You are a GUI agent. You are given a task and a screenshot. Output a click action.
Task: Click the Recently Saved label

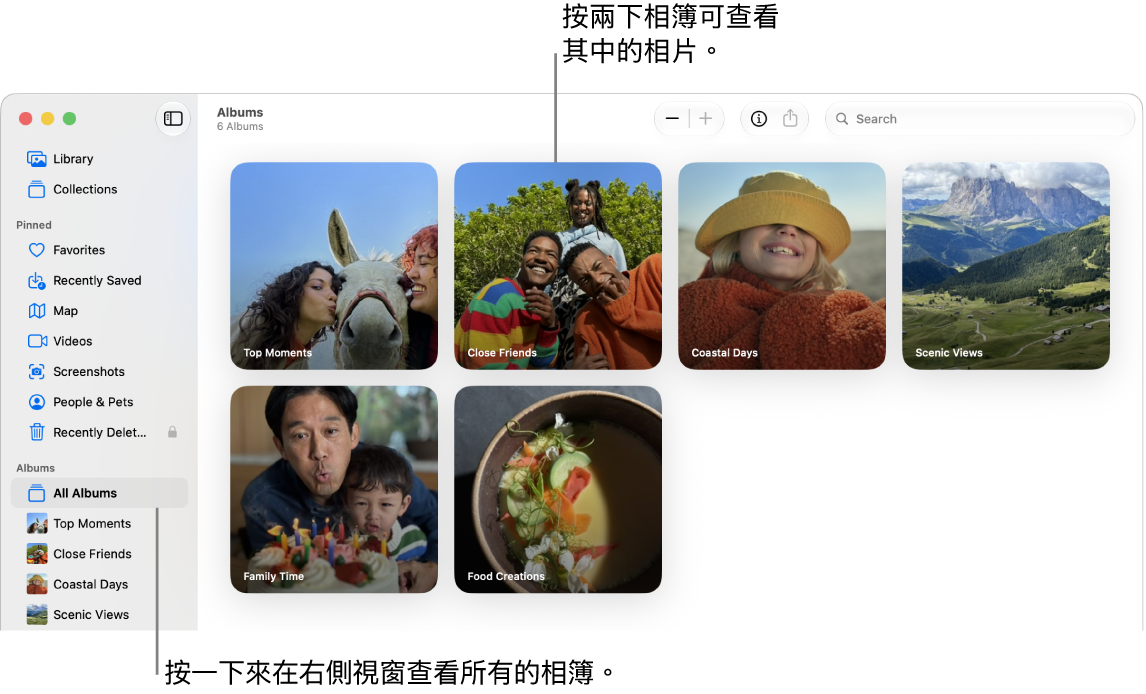[x=97, y=281]
